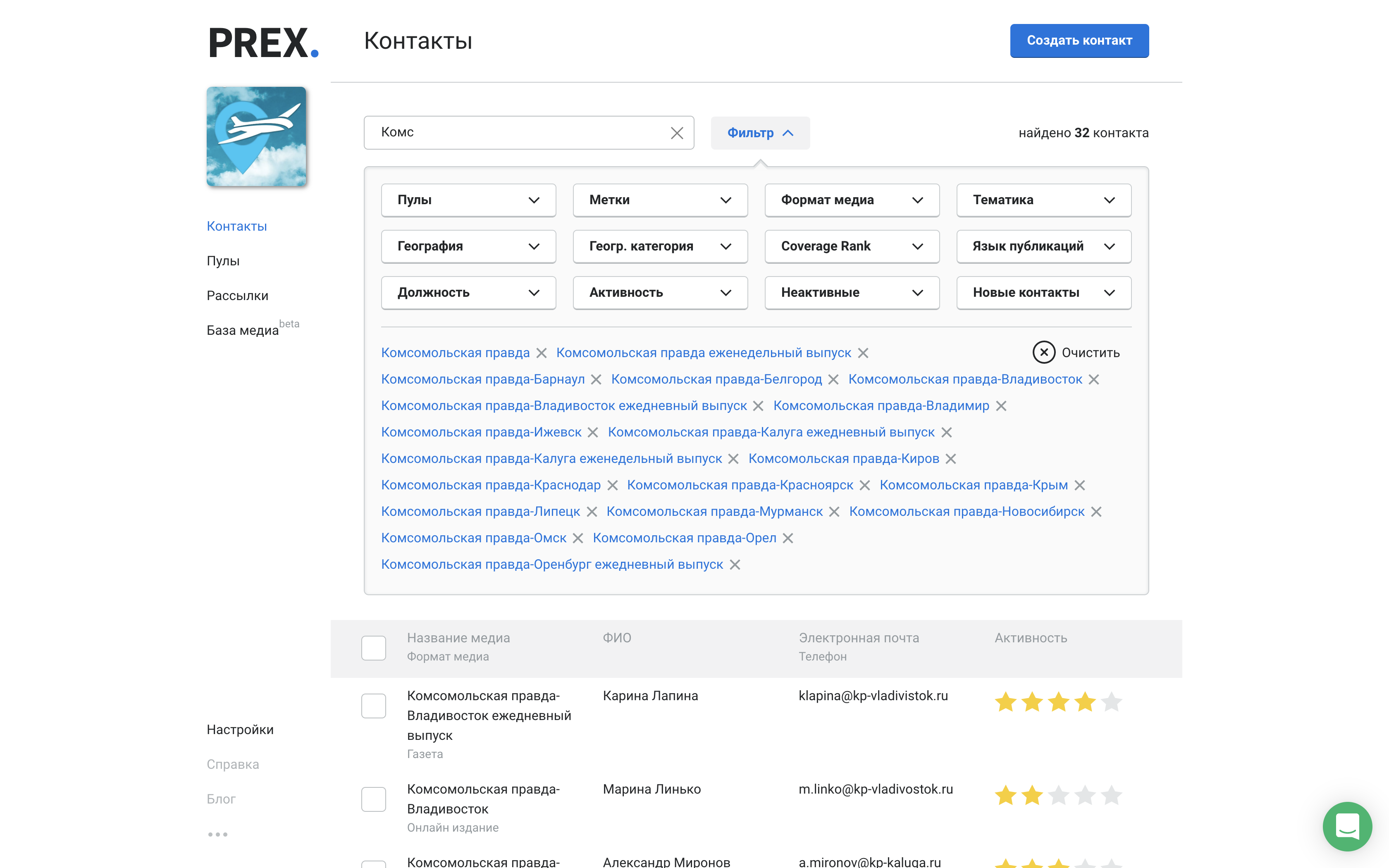
Task: Remove the 'Комсомольская правда-Ижевск' tag
Action: coord(593,432)
